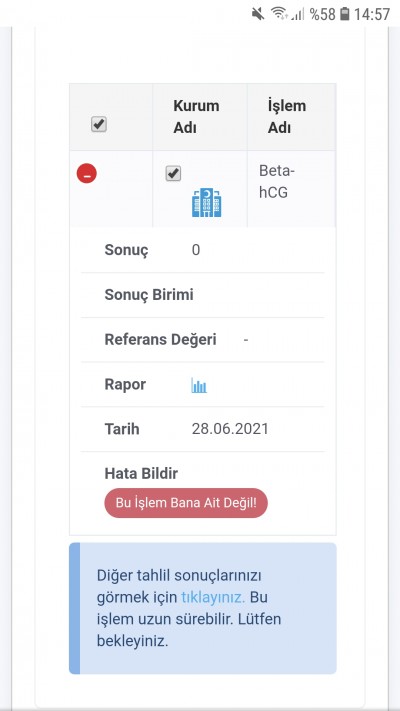Tap the Referans Değeri row
400x711 pixels.
coord(203,340)
